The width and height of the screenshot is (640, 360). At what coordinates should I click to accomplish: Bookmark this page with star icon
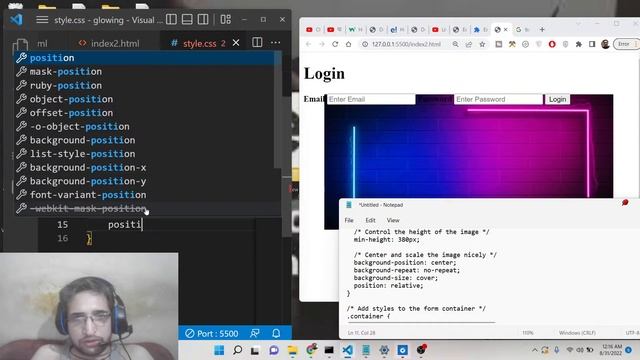pyautogui.click(x=482, y=44)
